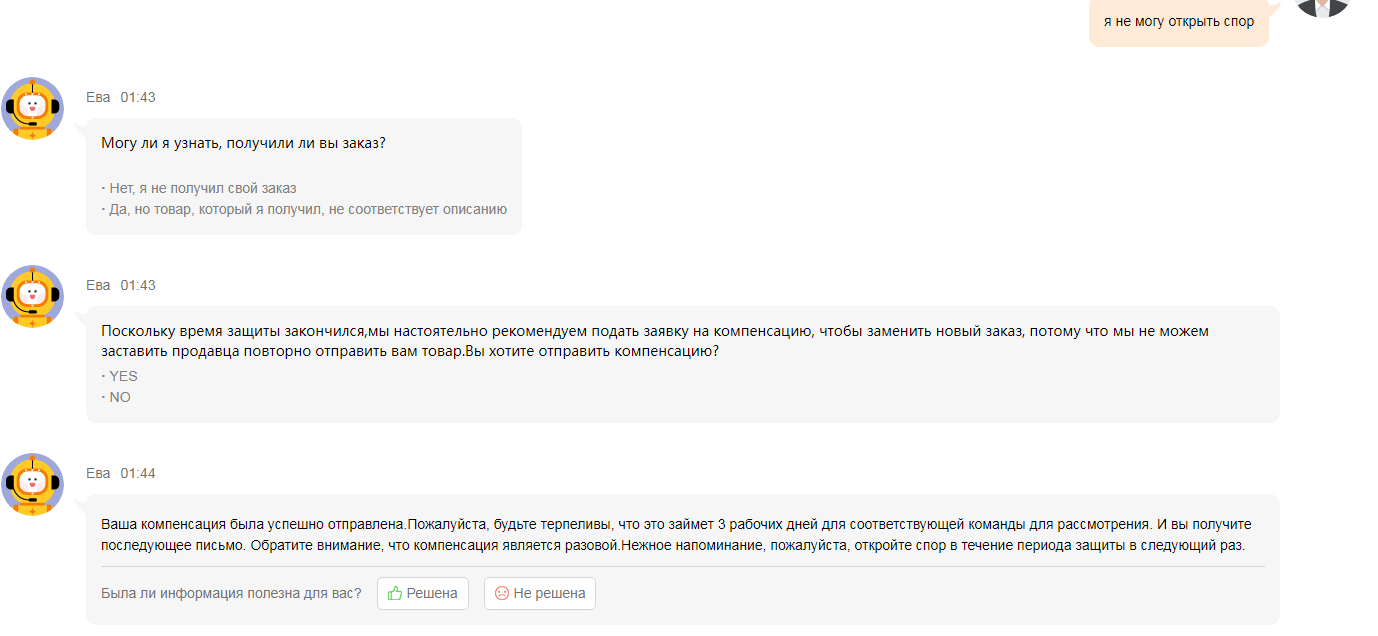1378x636 pixels.
Task: Click the 01:44 timestamp label
Action: pyautogui.click(x=138, y=473)
